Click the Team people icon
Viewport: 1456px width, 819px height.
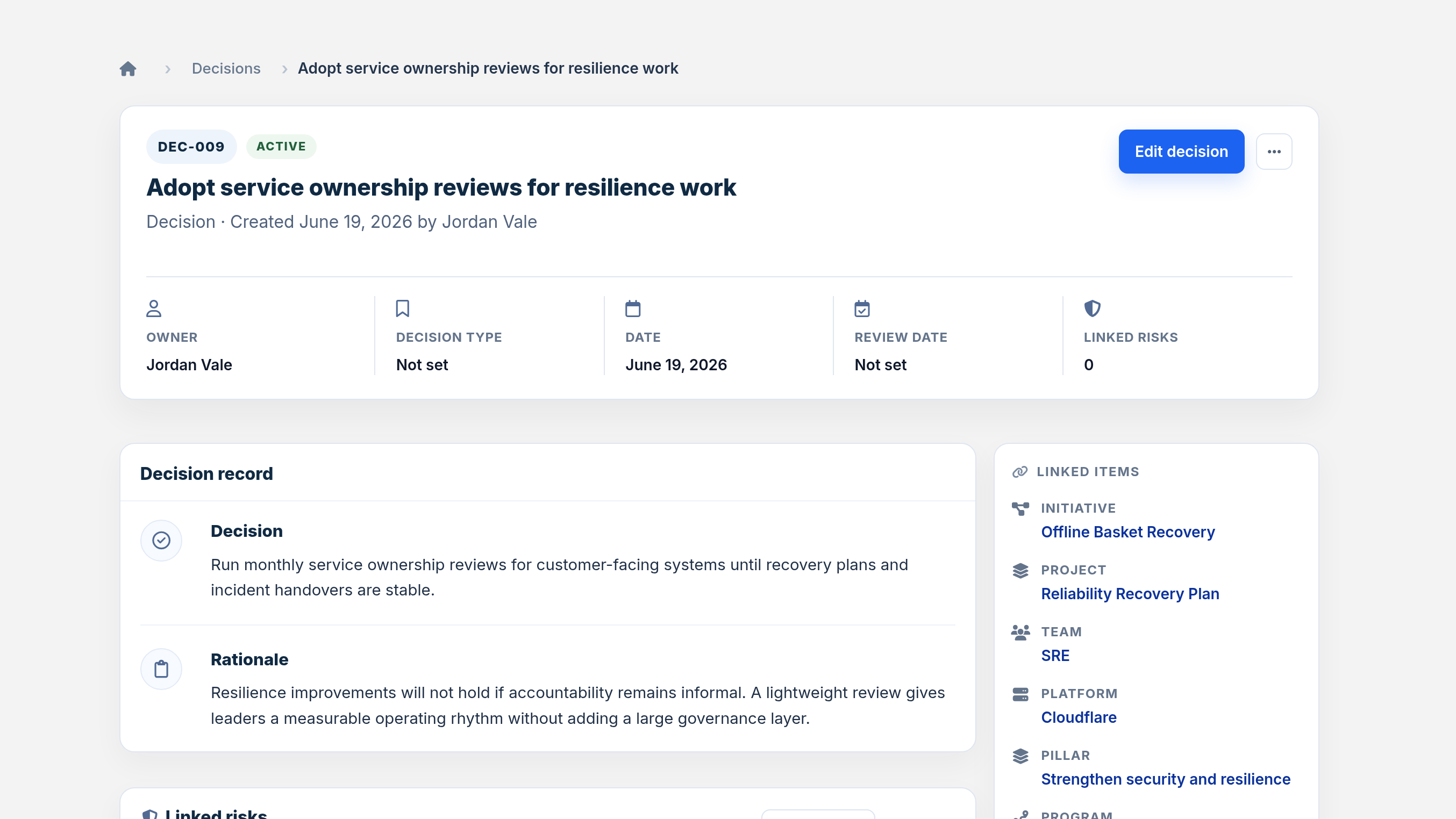coord(1020,632)
